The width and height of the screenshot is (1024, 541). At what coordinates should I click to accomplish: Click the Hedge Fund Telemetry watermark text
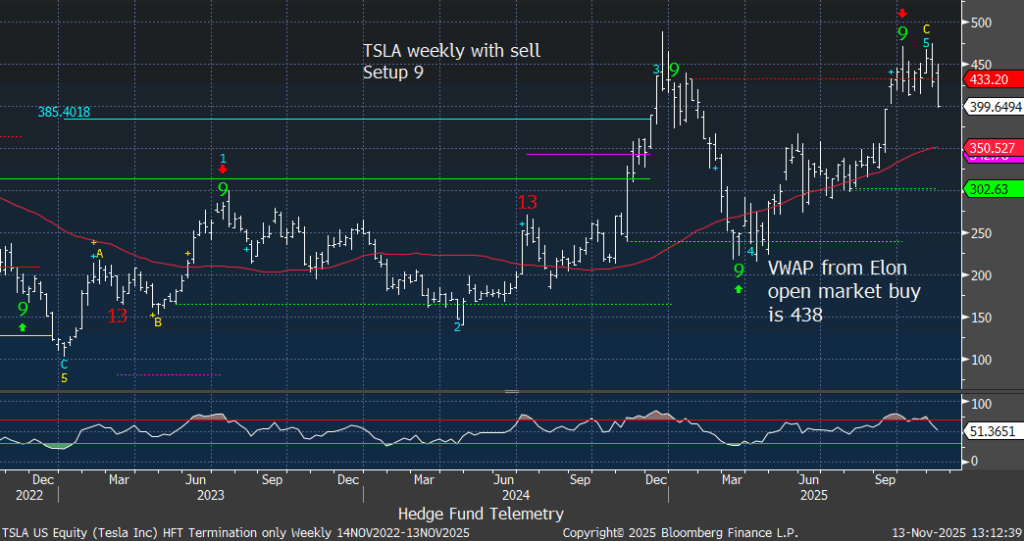tap(480, 513)
